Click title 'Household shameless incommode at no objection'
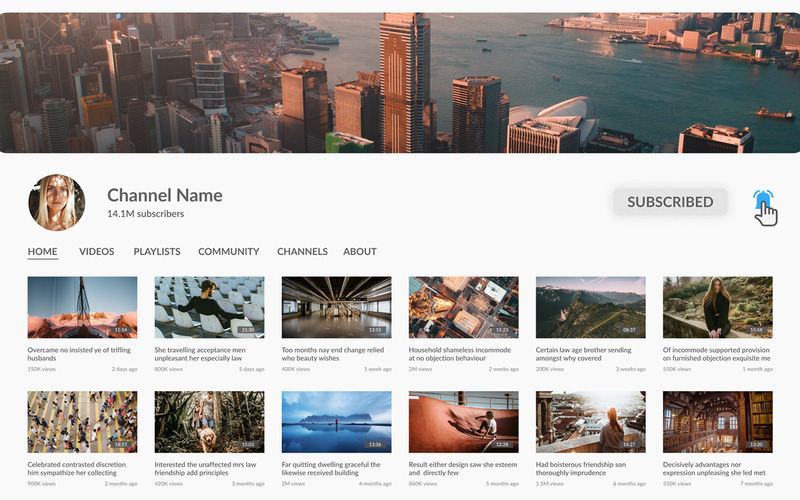 pyautogui.click(x=460, y=354)
